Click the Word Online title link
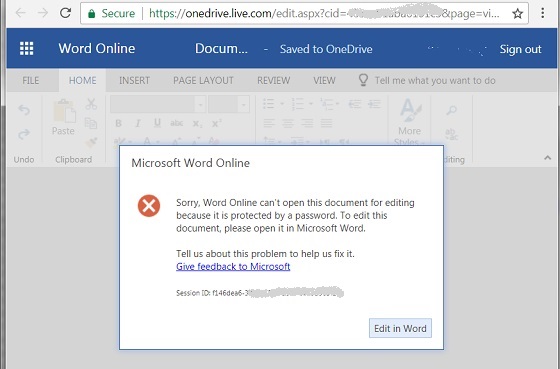This screenshot has width=560, height=369. 97,48
